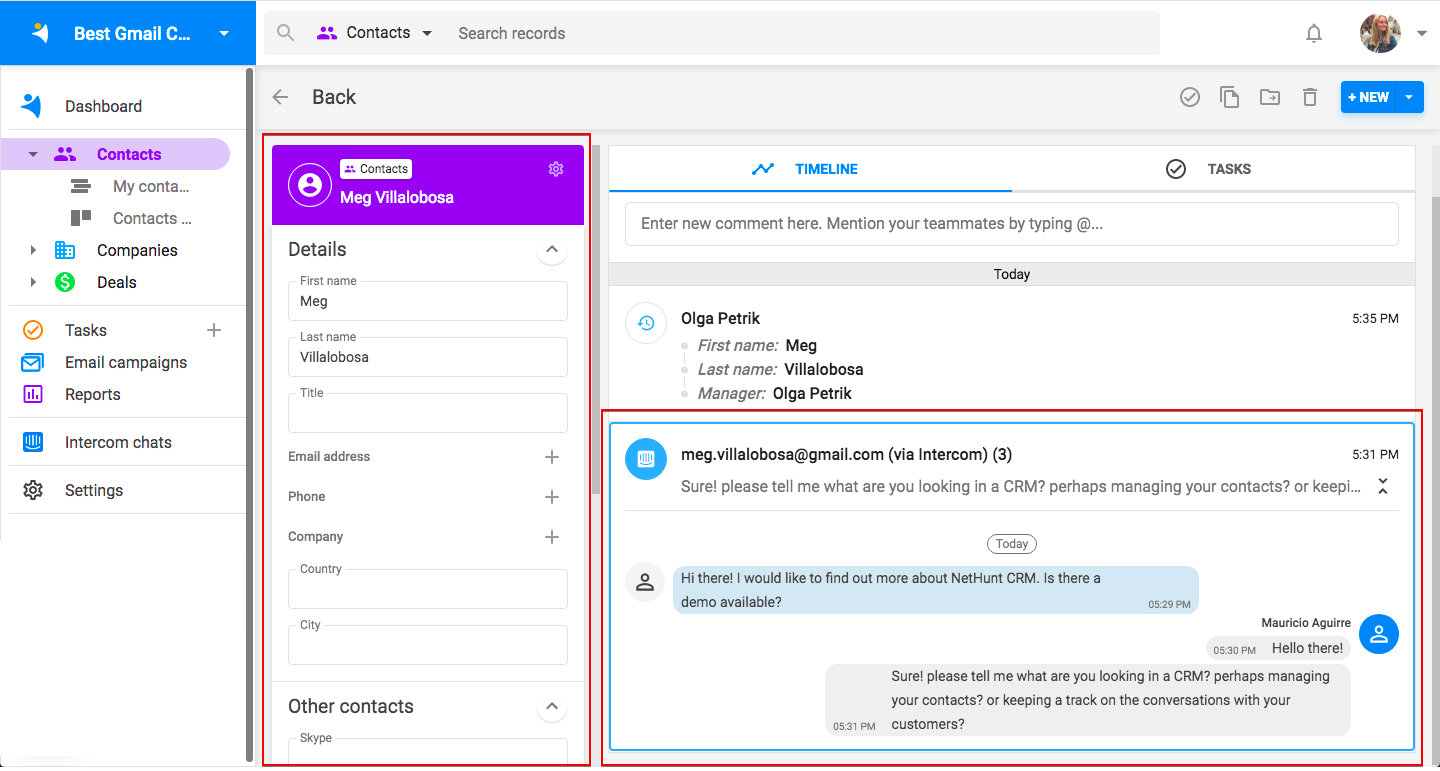Delete the record with the trash icon
Screen dimensions: 1440x771
coord(1310,97)
